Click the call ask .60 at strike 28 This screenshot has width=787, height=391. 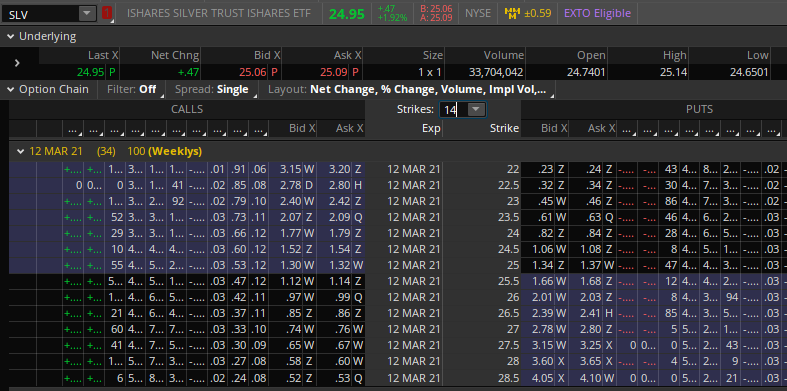(341, 361)
